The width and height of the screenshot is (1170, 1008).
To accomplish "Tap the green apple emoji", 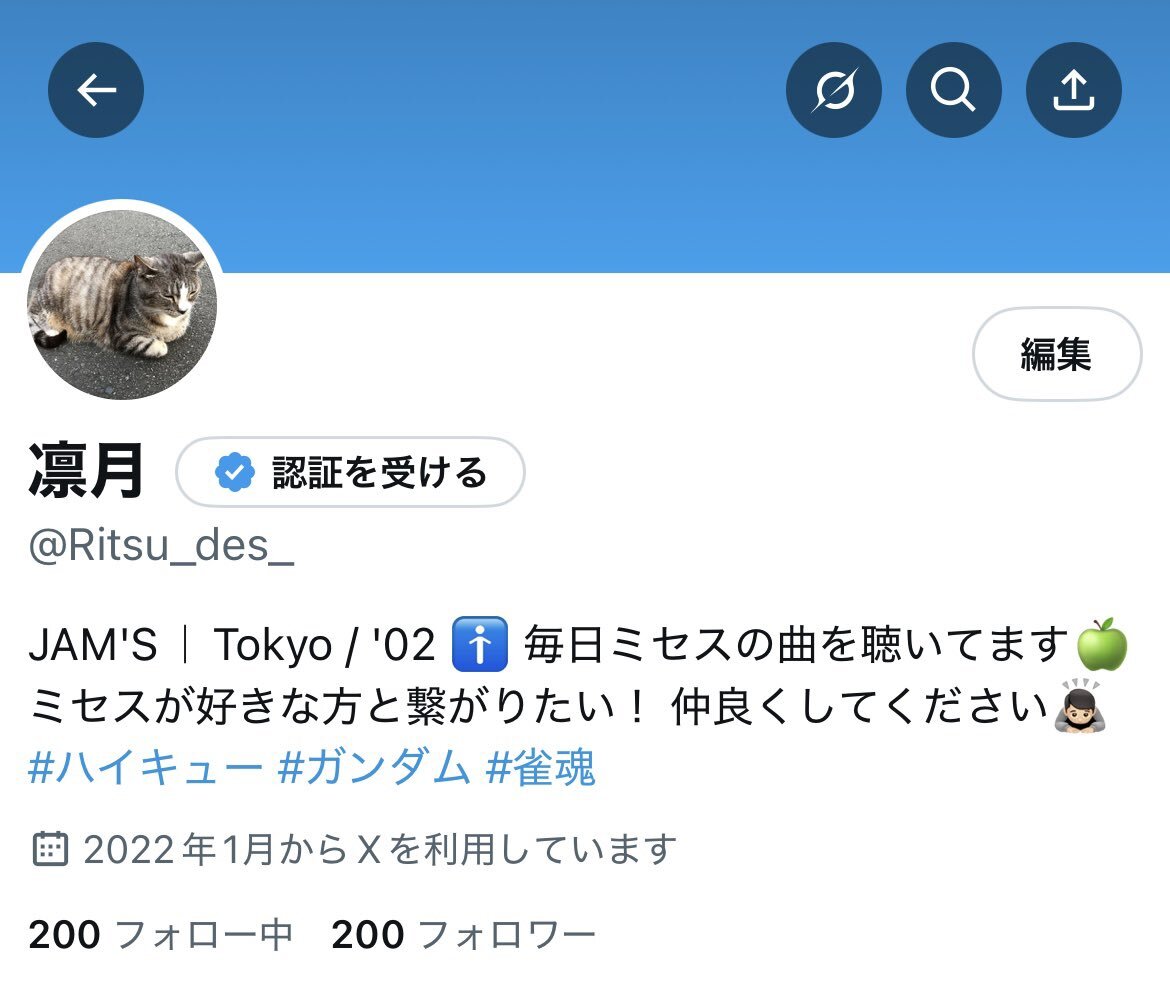I will [1101, 645].
